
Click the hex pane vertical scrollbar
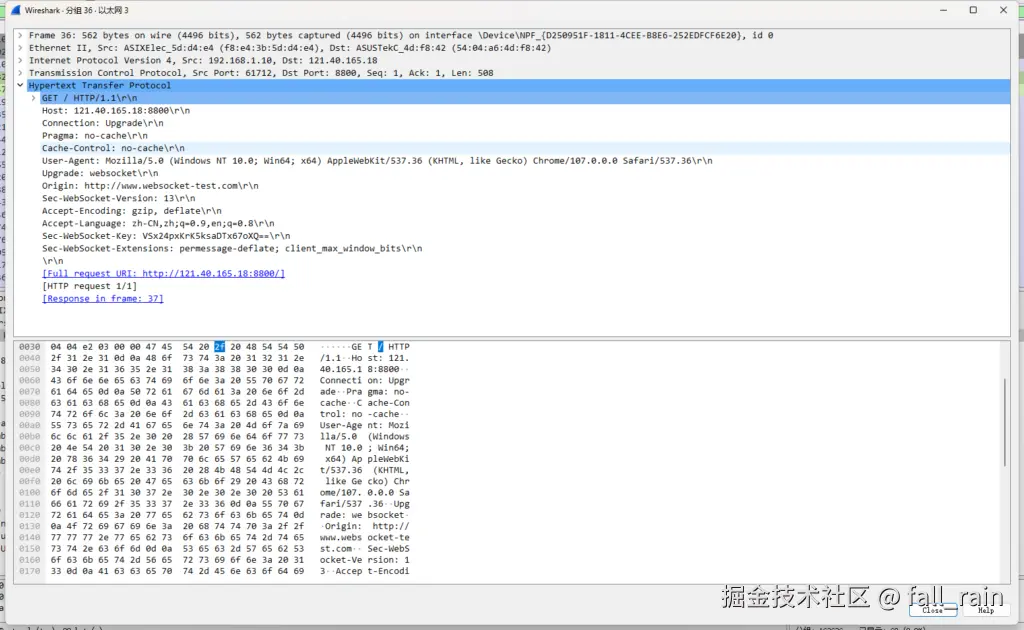tap(1004, 422)
